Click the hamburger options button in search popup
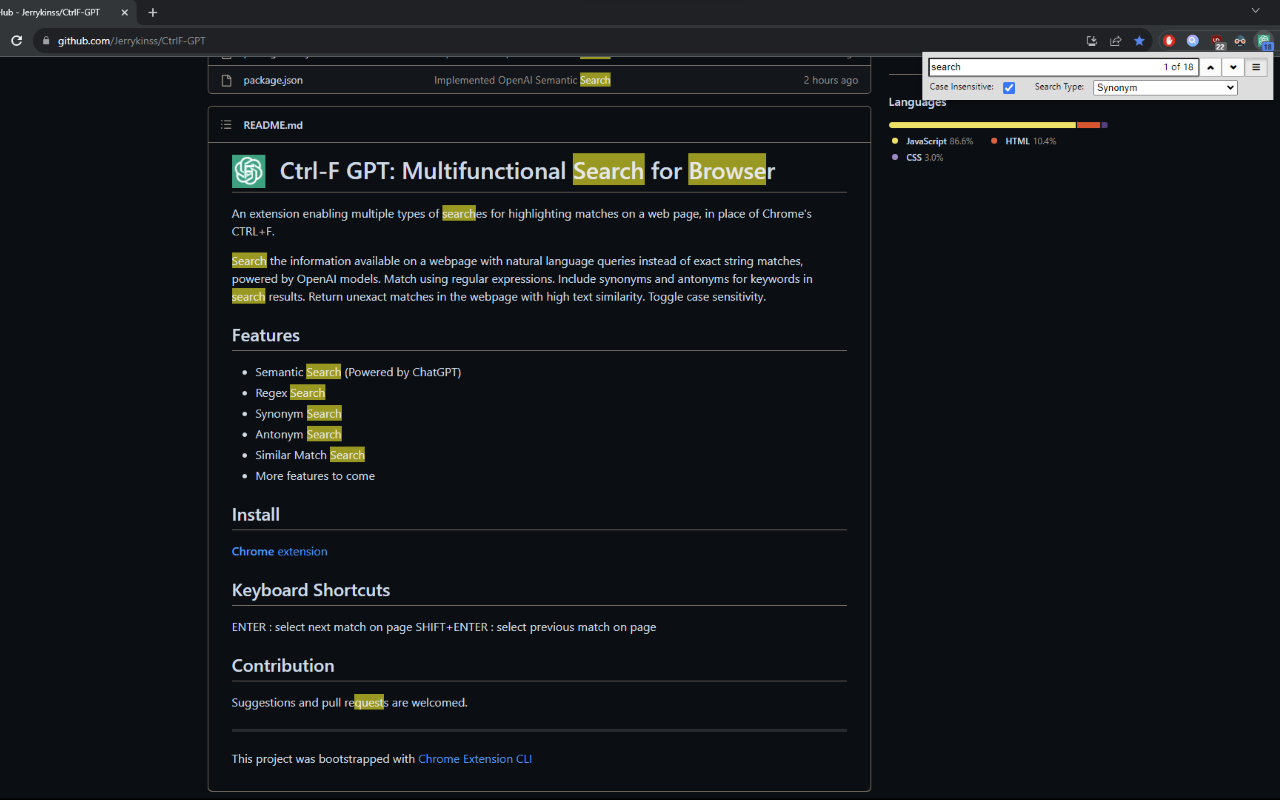The image size is (1280, 800). click(1257, 67)
